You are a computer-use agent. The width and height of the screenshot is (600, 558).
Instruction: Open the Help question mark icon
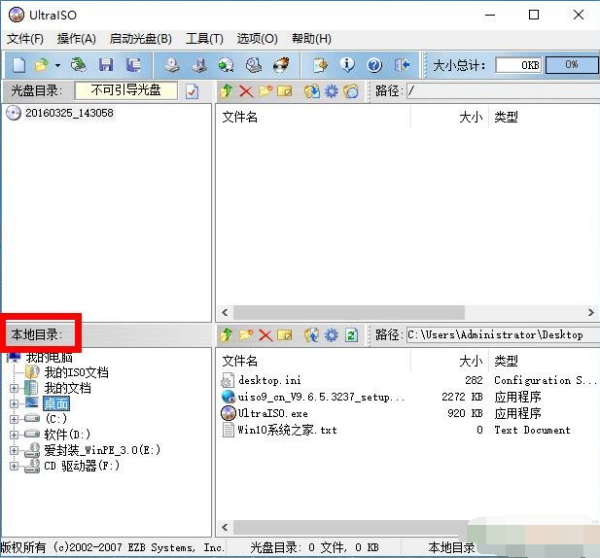pyautogui.click(x=374, y=65)
